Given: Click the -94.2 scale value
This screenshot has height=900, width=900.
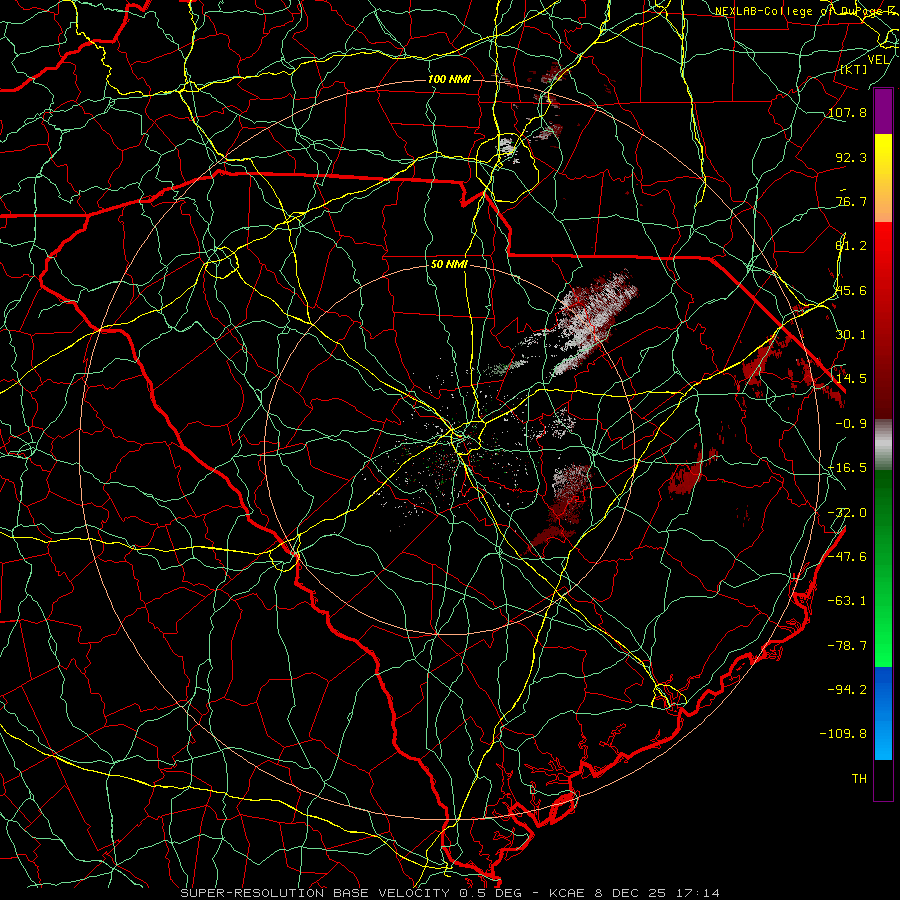Looking at the screenshot, I should 848,689.
